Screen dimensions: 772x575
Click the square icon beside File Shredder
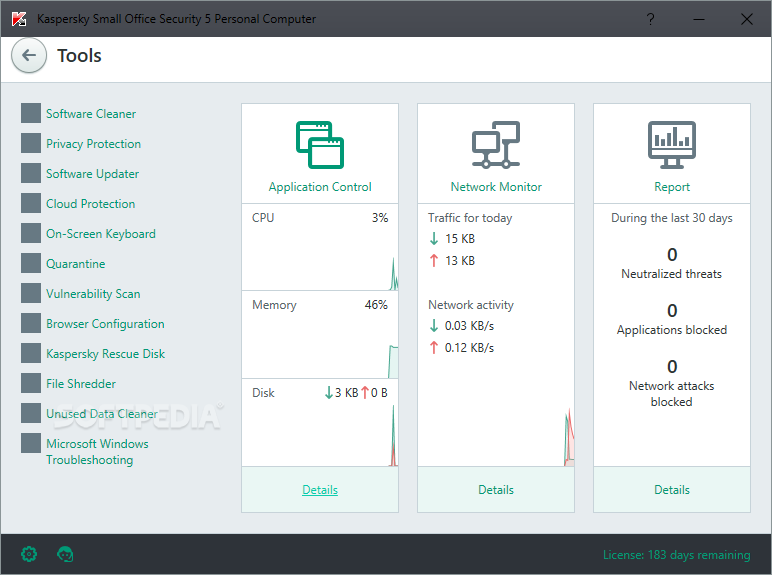[x=31, y=383]
